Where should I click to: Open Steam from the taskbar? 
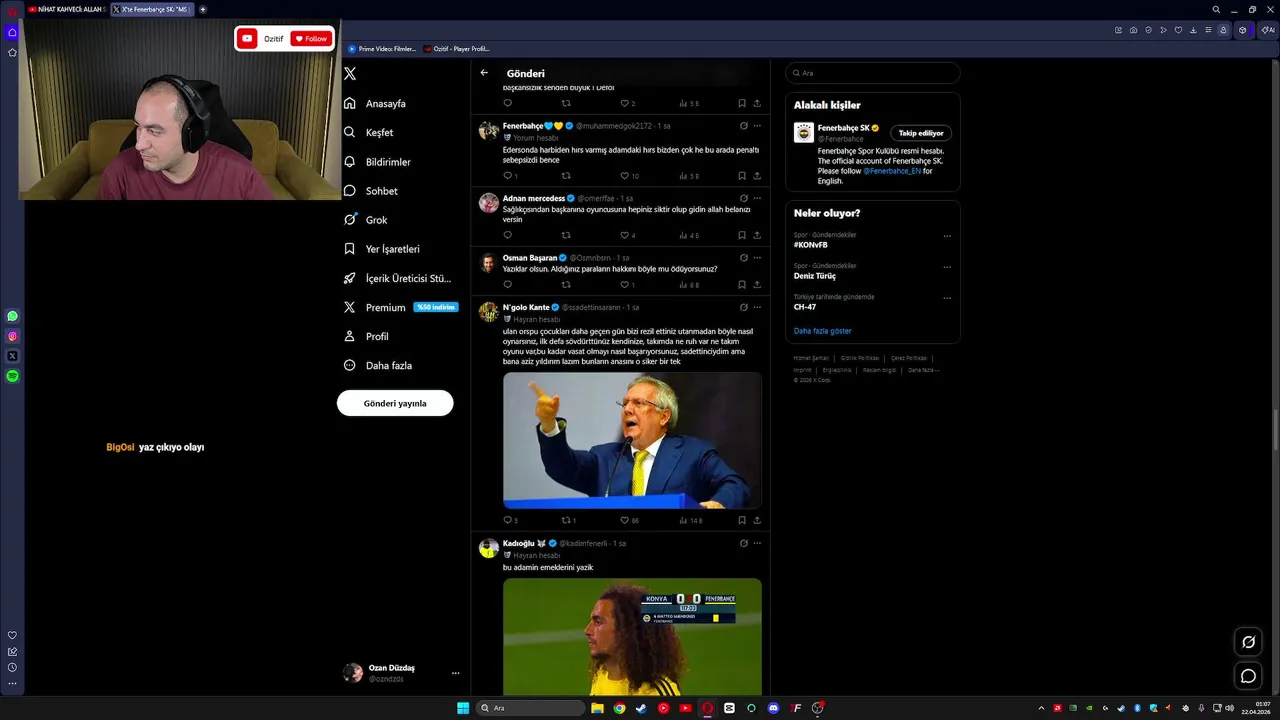[641, 708]
